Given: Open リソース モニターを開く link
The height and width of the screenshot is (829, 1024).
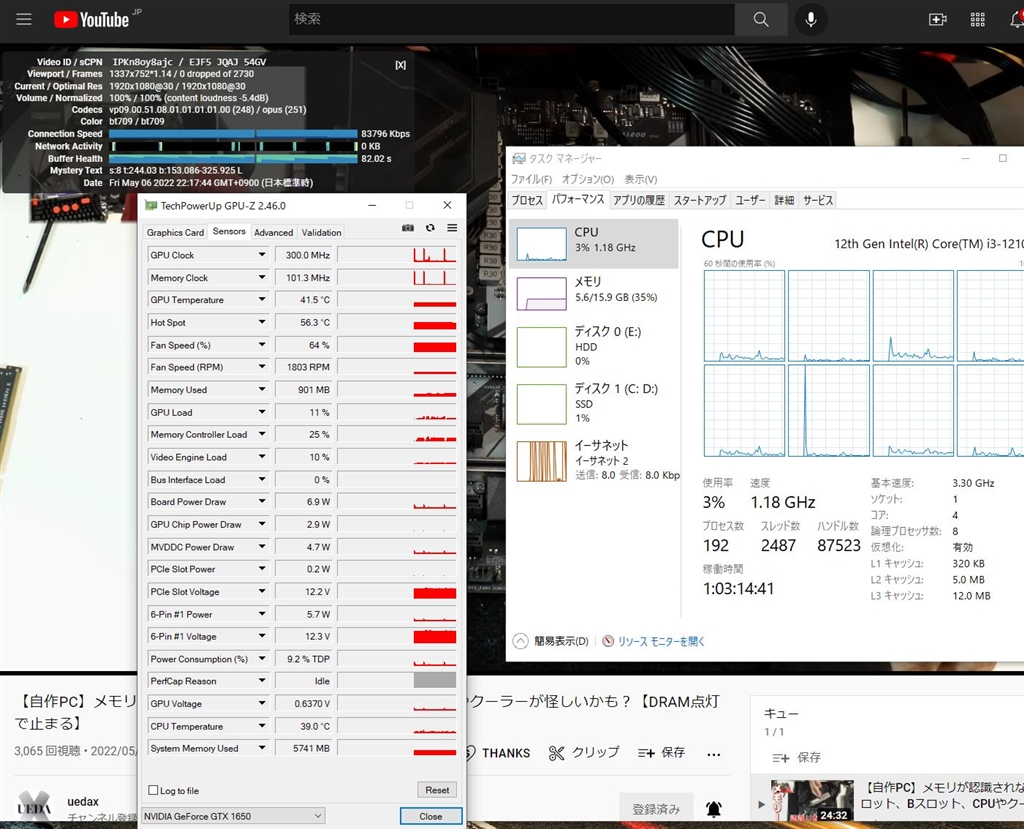Looking at the screenshot, I should (x=661, y=642).
